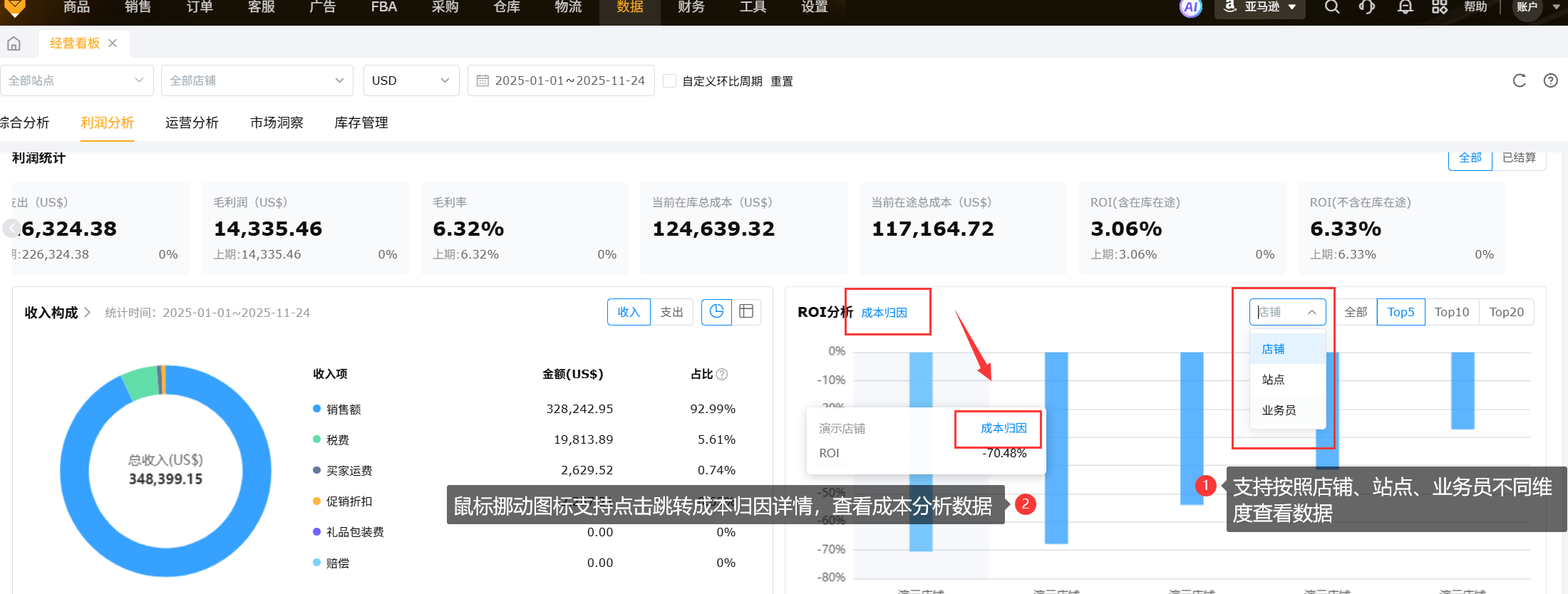Expand the 收入构成 details chevron
The height and width of the screenshot is (594, 1568).
[x=87, y=313]
